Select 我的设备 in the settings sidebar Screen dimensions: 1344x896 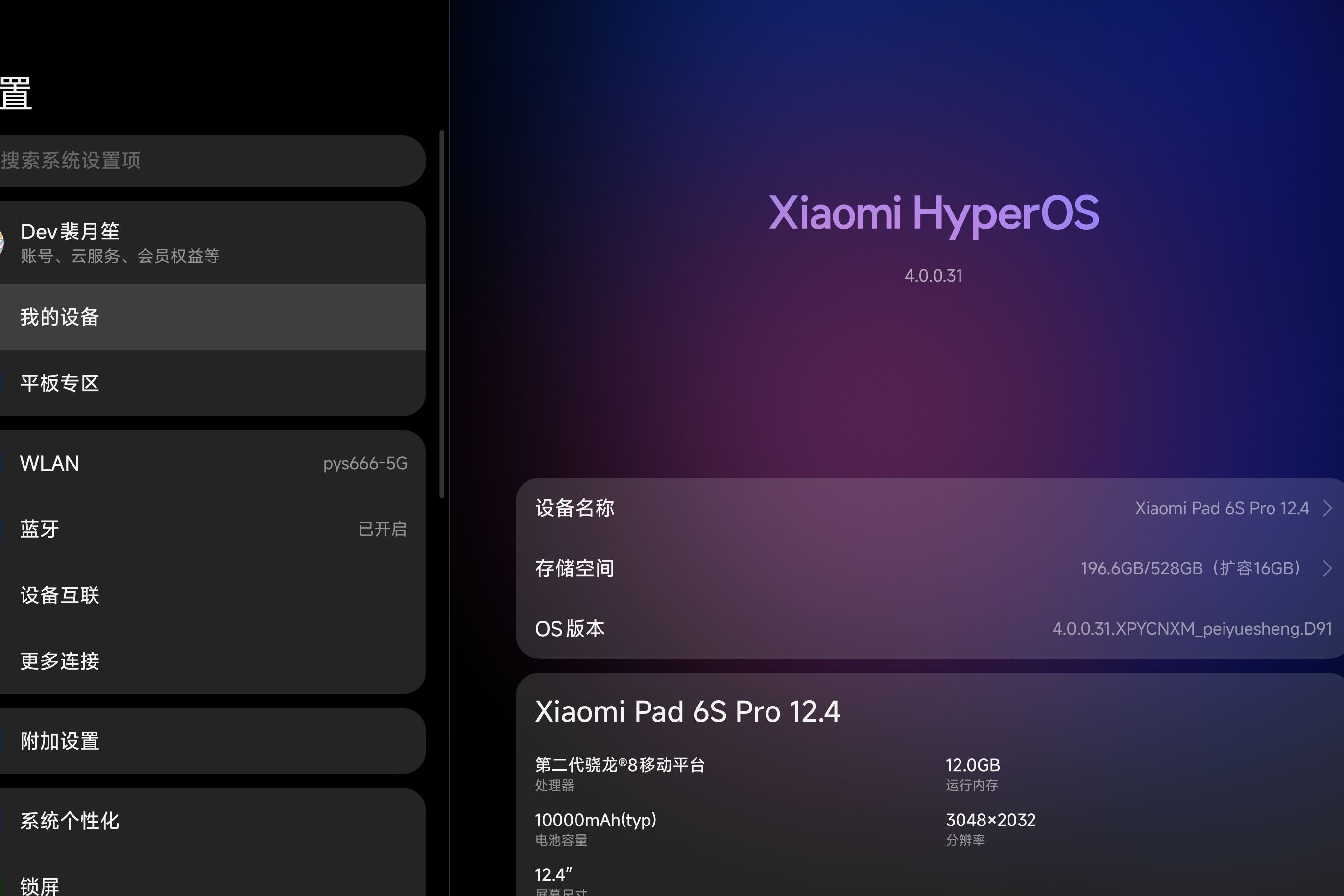point(212,317)
